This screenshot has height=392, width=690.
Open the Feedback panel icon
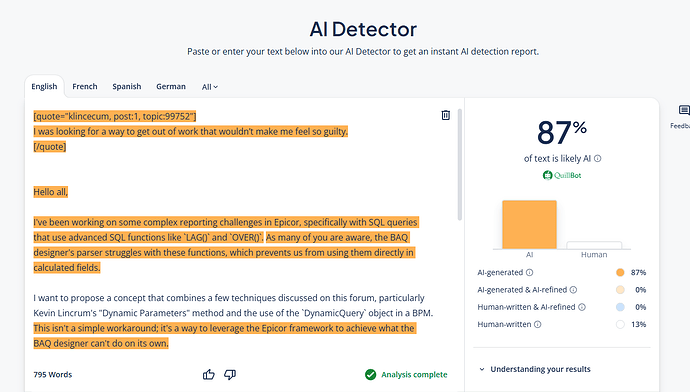683,110
